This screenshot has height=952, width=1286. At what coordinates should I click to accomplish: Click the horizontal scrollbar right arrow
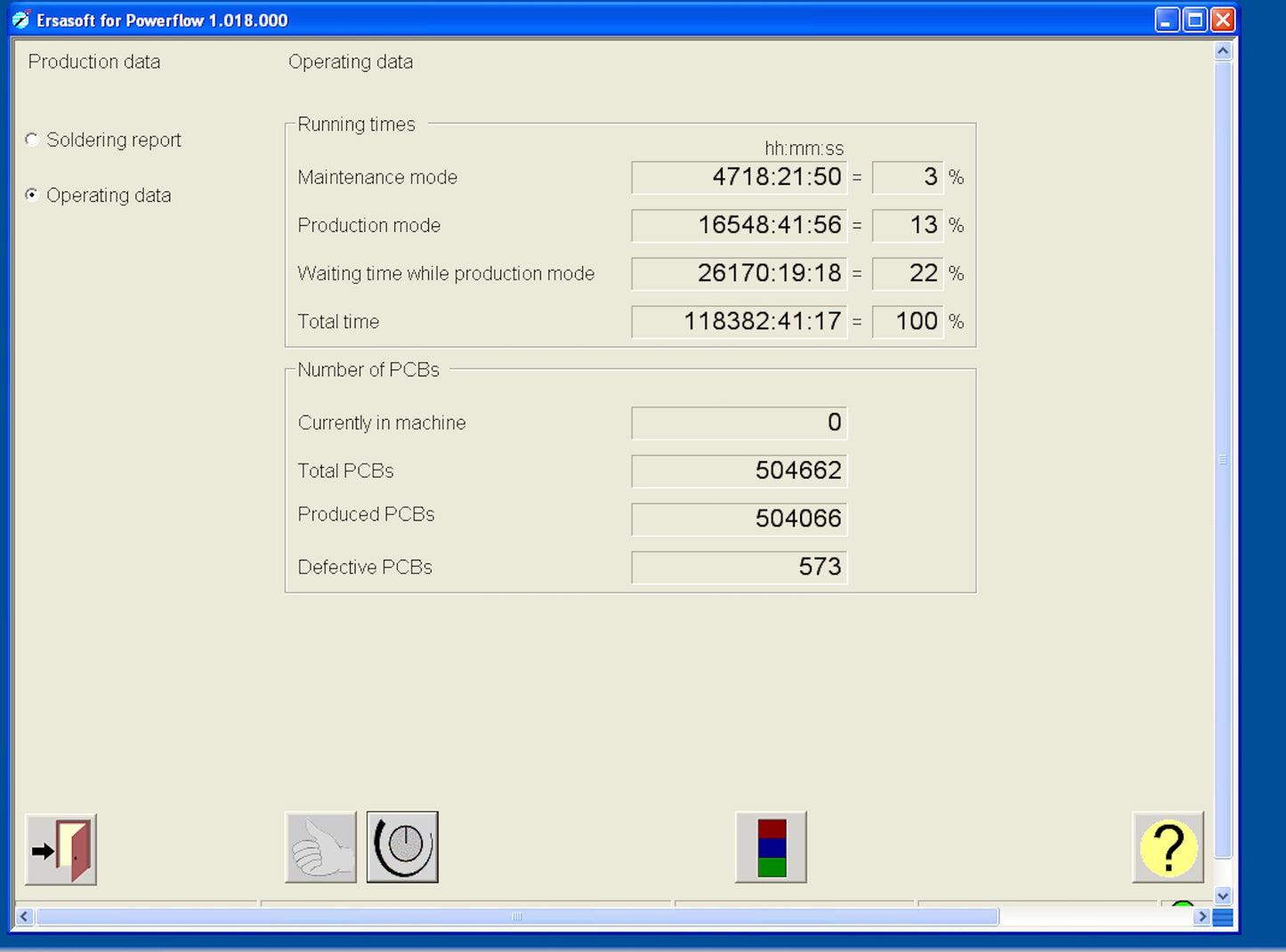pyautogui.click(x=1202, y=916)
